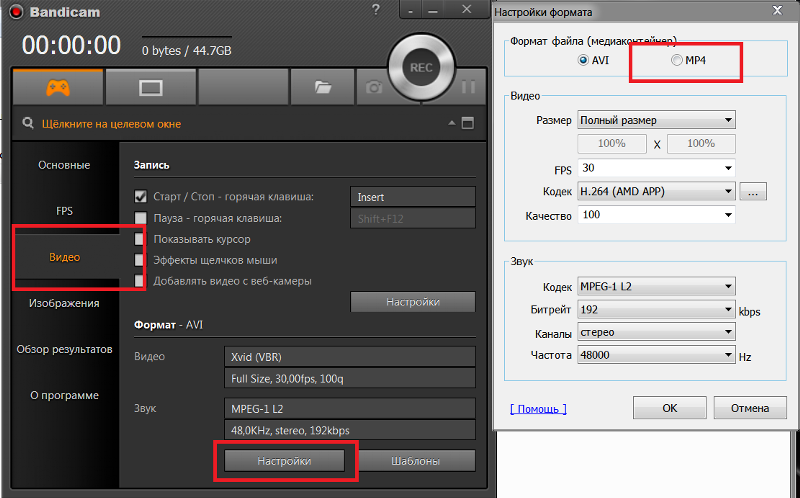This screenshot has width=800, height=498.
Task: Click the width 100% size field
Action: [x=612, y=144]
